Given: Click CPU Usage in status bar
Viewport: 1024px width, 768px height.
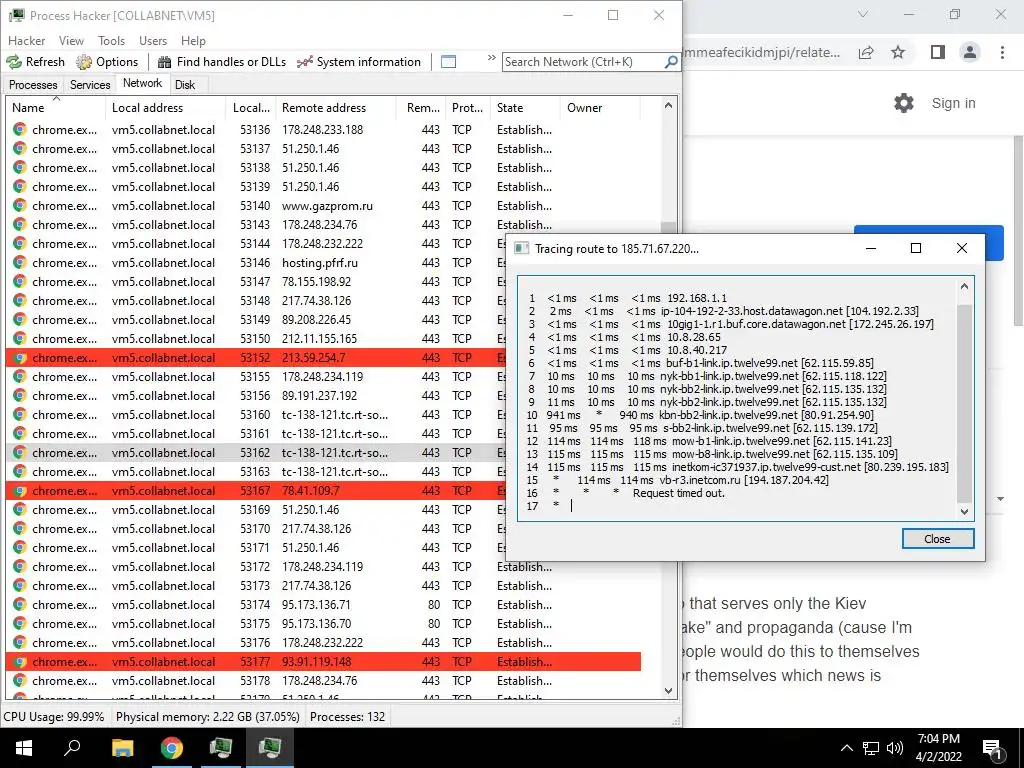Looking at the screenshot, I should click(x=54, y=716).
